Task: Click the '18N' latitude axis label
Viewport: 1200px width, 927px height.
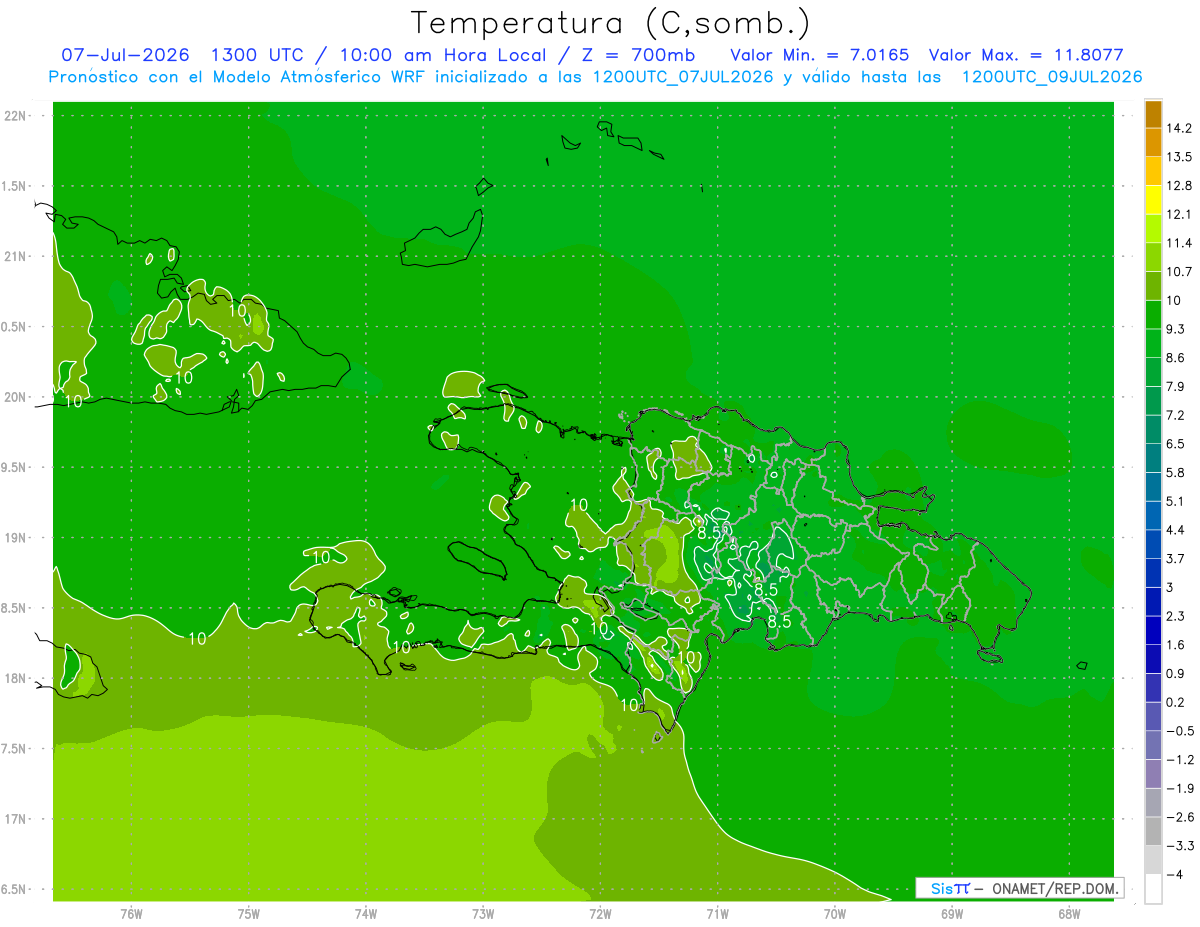Action: point(15,679)
